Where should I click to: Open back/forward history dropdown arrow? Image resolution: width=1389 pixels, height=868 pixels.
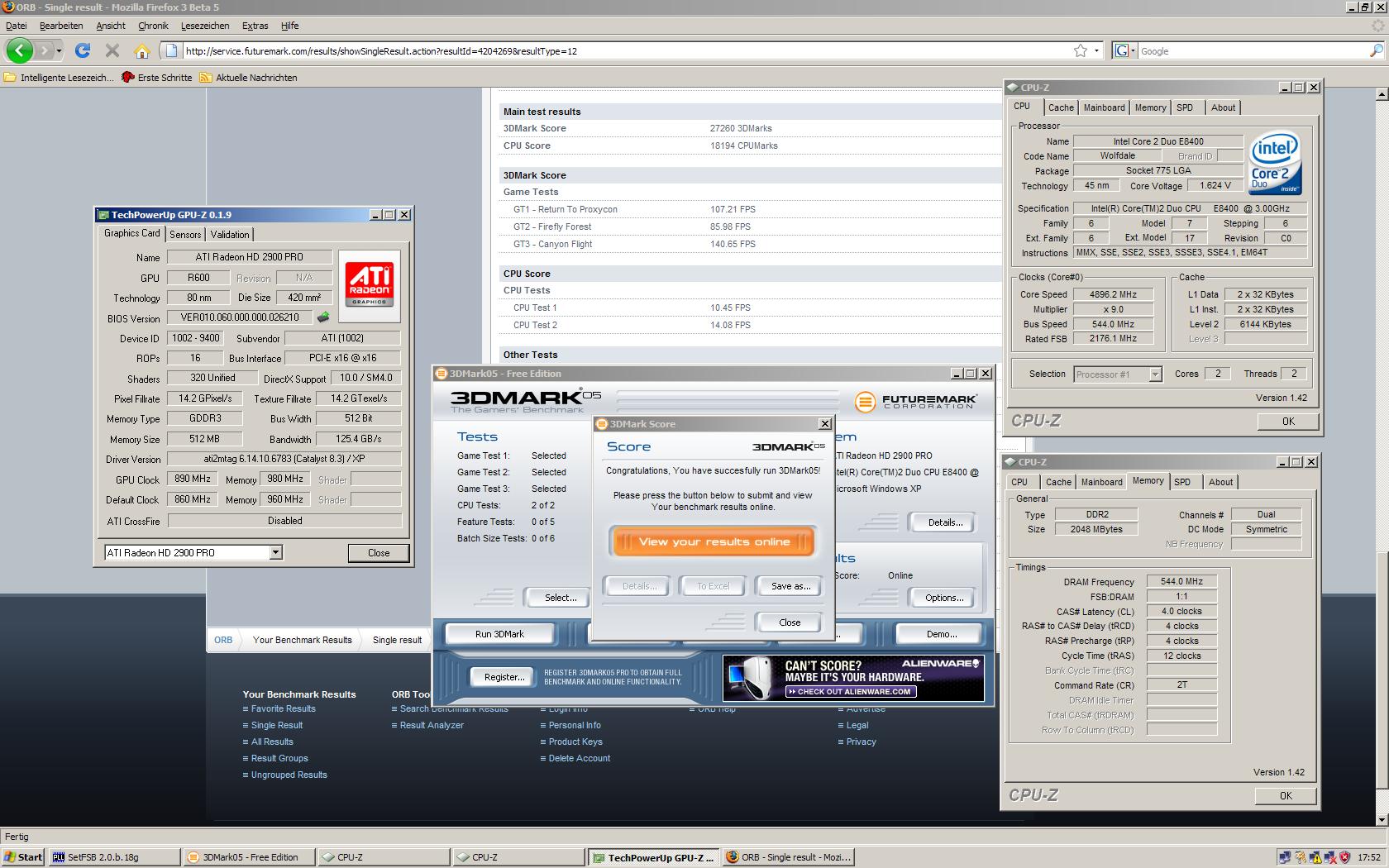coord(59,51)
